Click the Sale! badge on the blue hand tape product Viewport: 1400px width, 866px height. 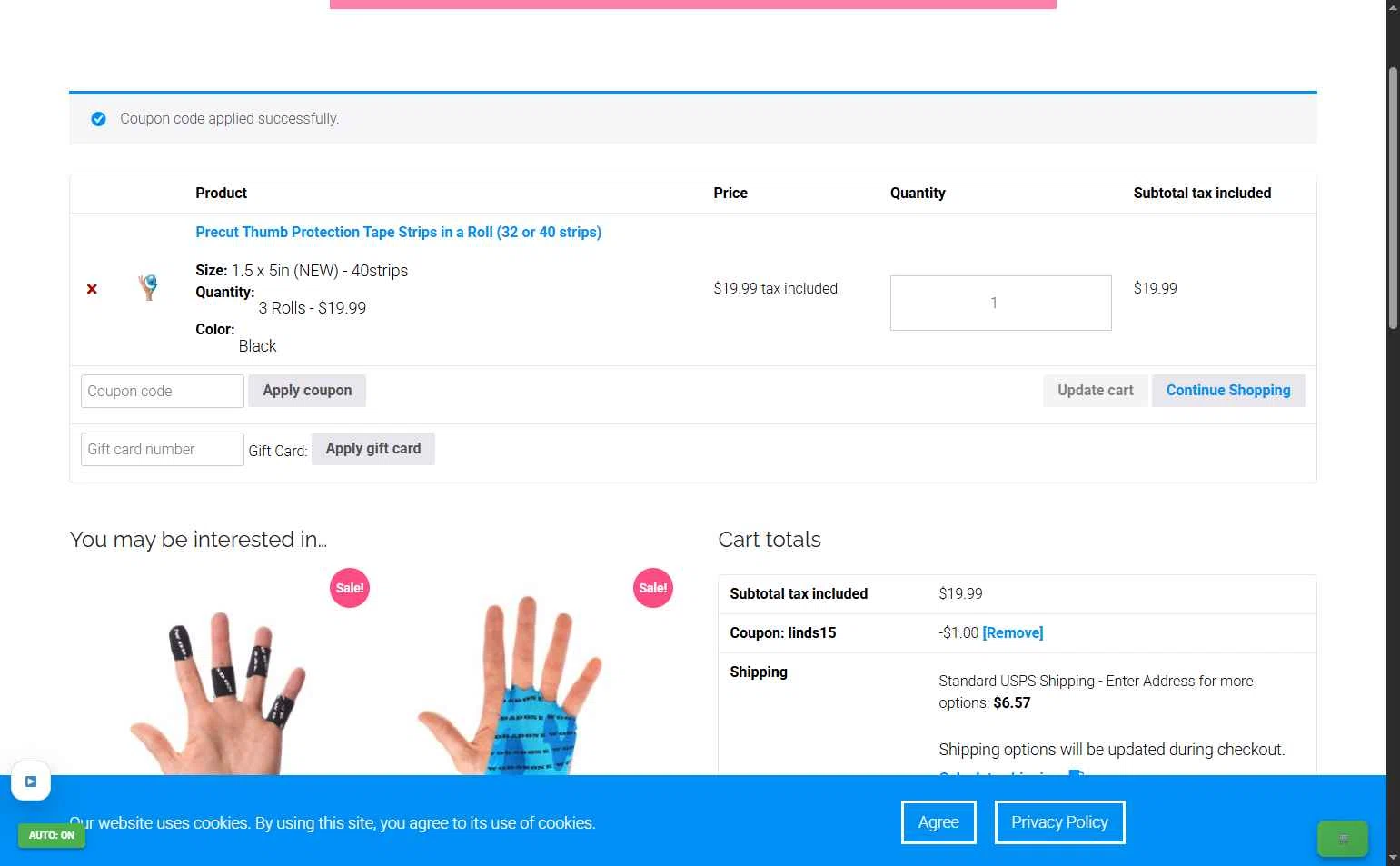tap(653, 588)
